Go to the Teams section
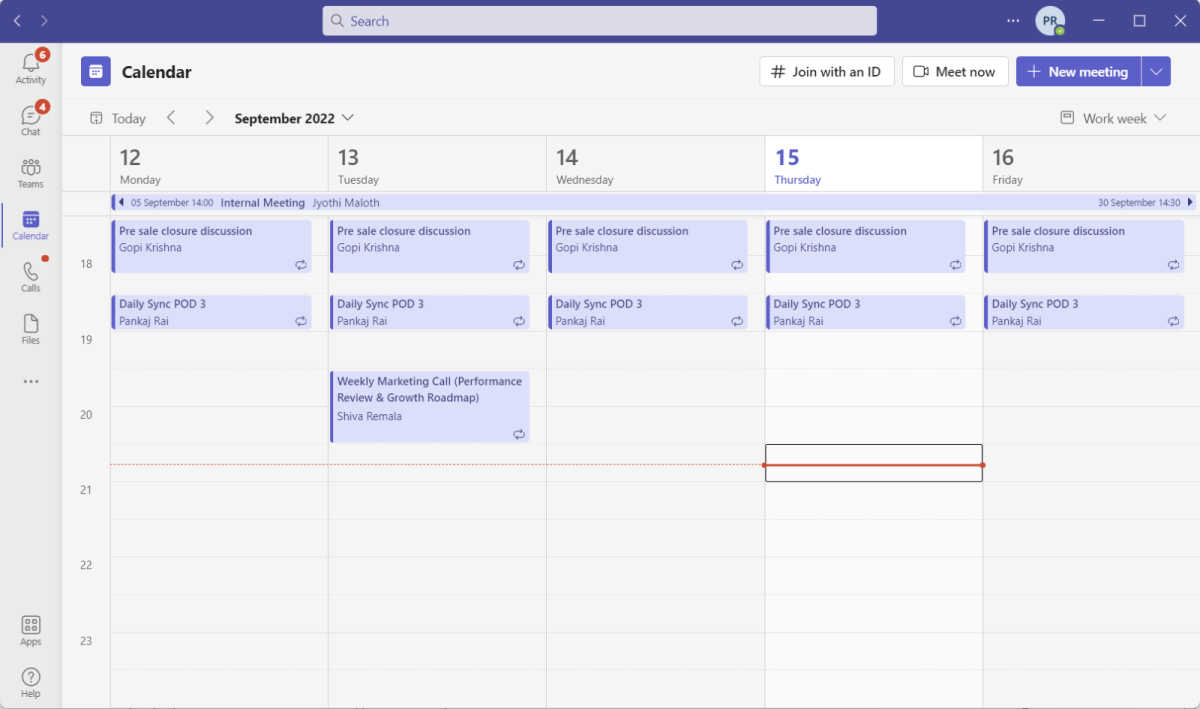The height and width of the screenshot is (709, 1200). (x=30, y=170)
